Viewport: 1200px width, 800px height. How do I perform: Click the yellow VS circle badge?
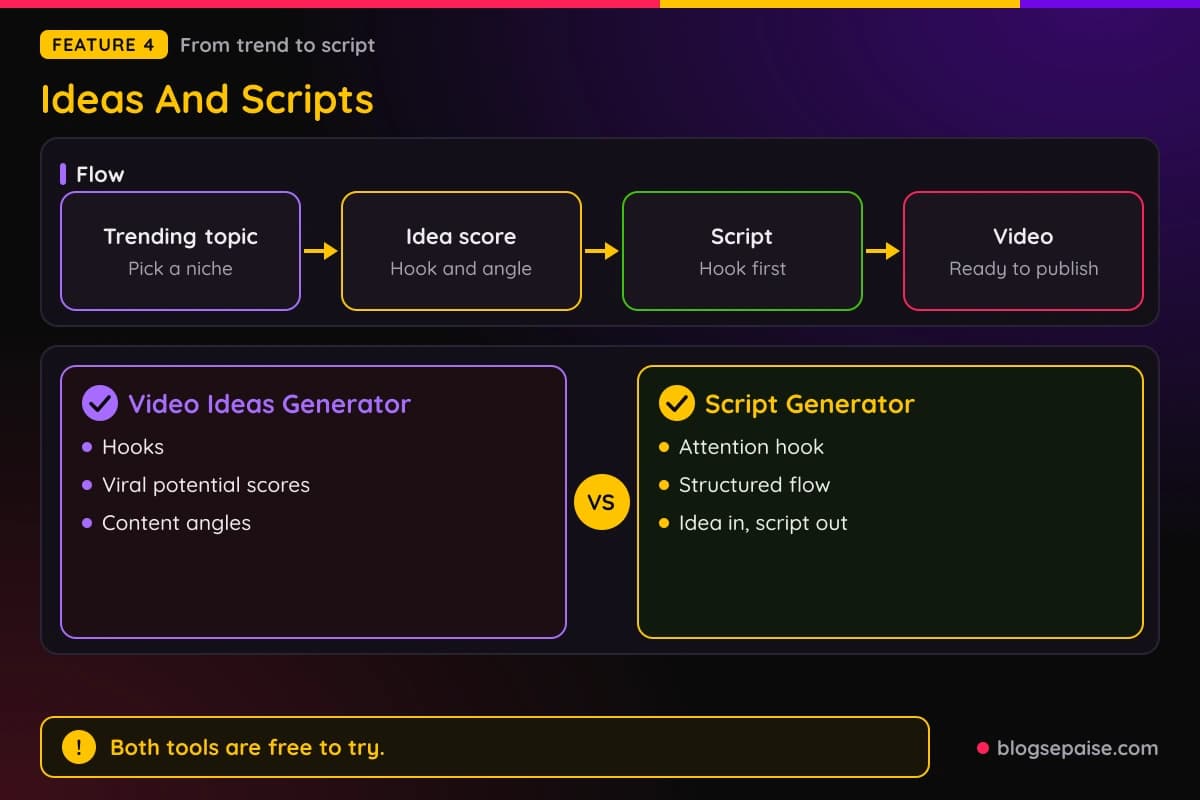601,502
